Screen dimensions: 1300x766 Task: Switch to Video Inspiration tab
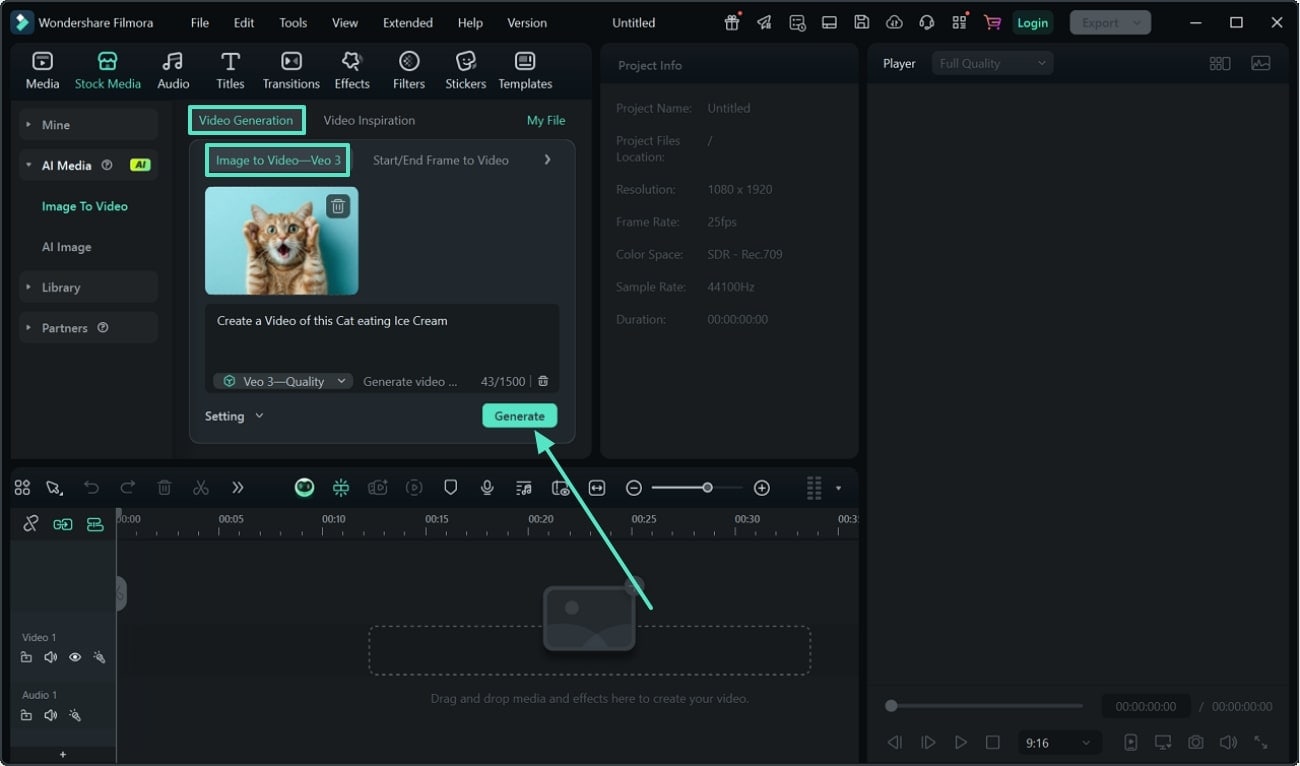pos(369,120)
